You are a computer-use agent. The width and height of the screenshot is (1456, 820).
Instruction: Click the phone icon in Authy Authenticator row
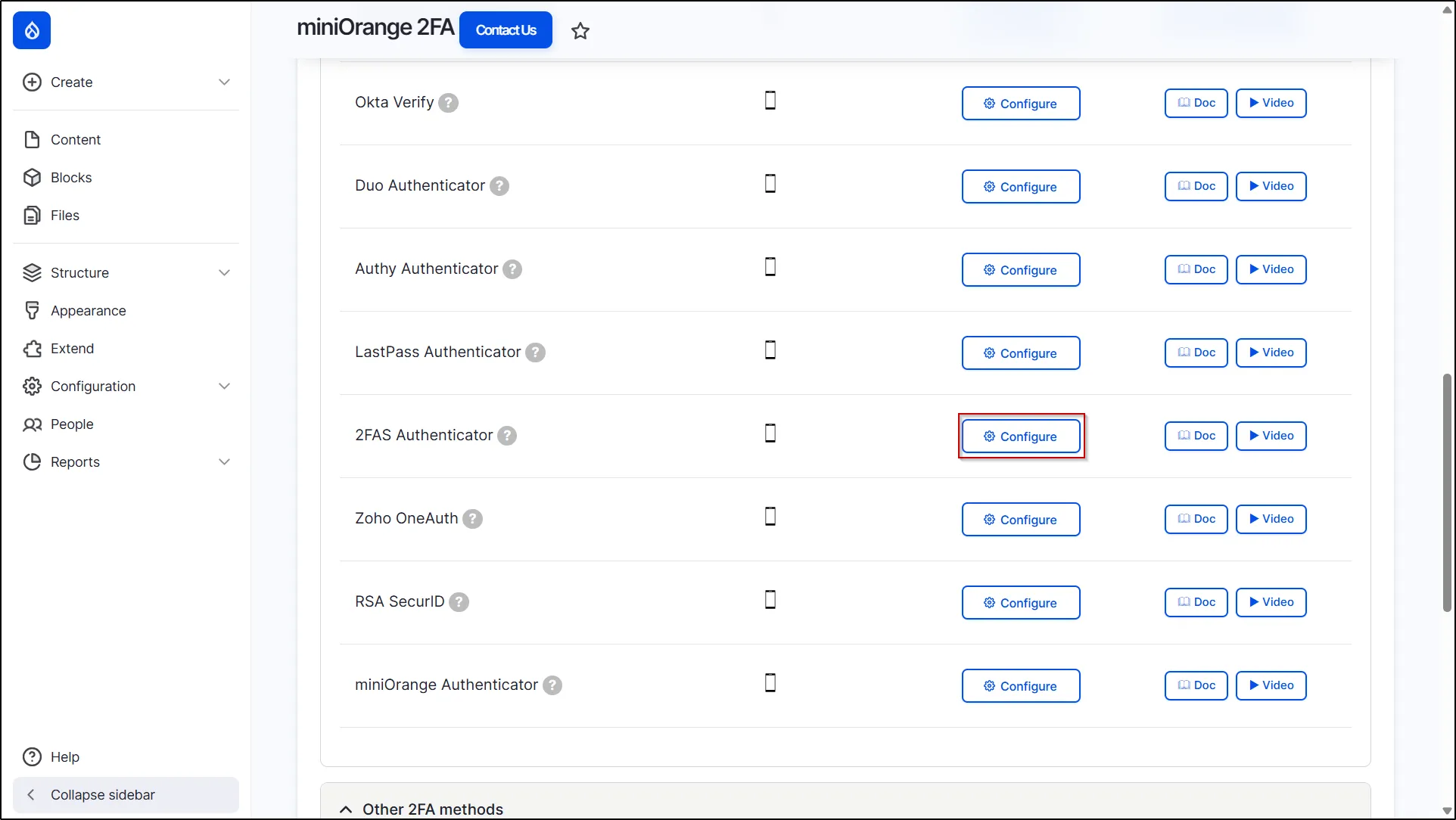[770, 267]
